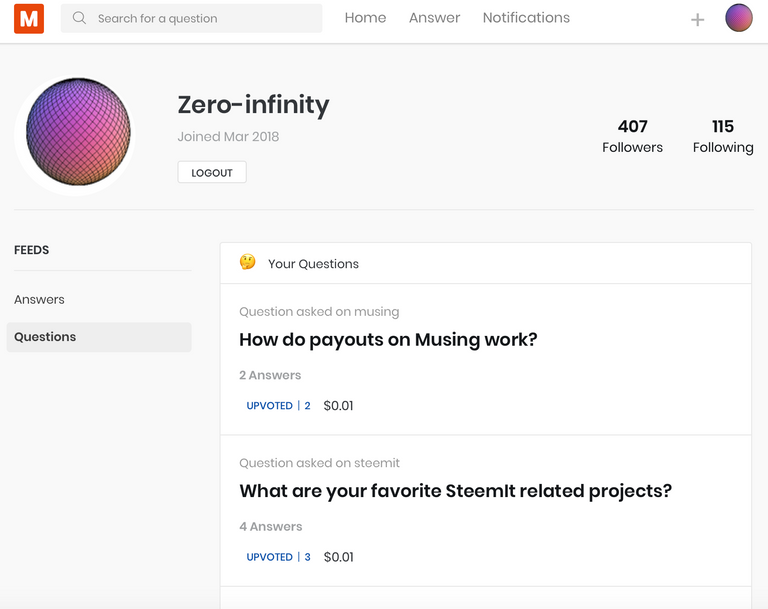768x609 pixels.
Task: Click the LOGOUT button
Action: (212, 172)
